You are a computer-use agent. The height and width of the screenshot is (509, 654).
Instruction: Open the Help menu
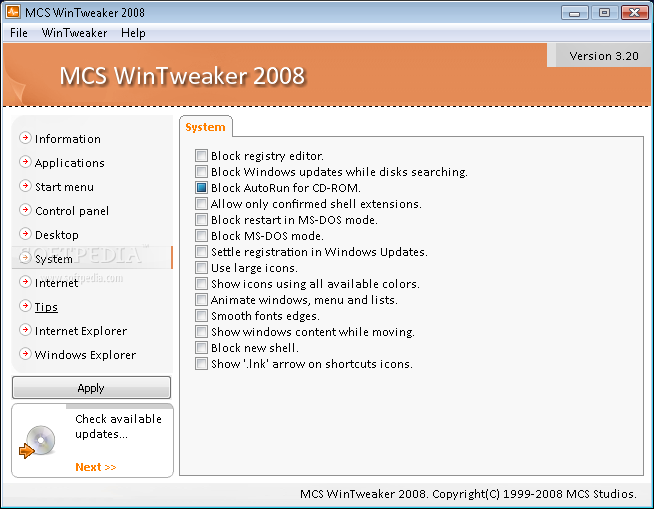tap(133, 33)
